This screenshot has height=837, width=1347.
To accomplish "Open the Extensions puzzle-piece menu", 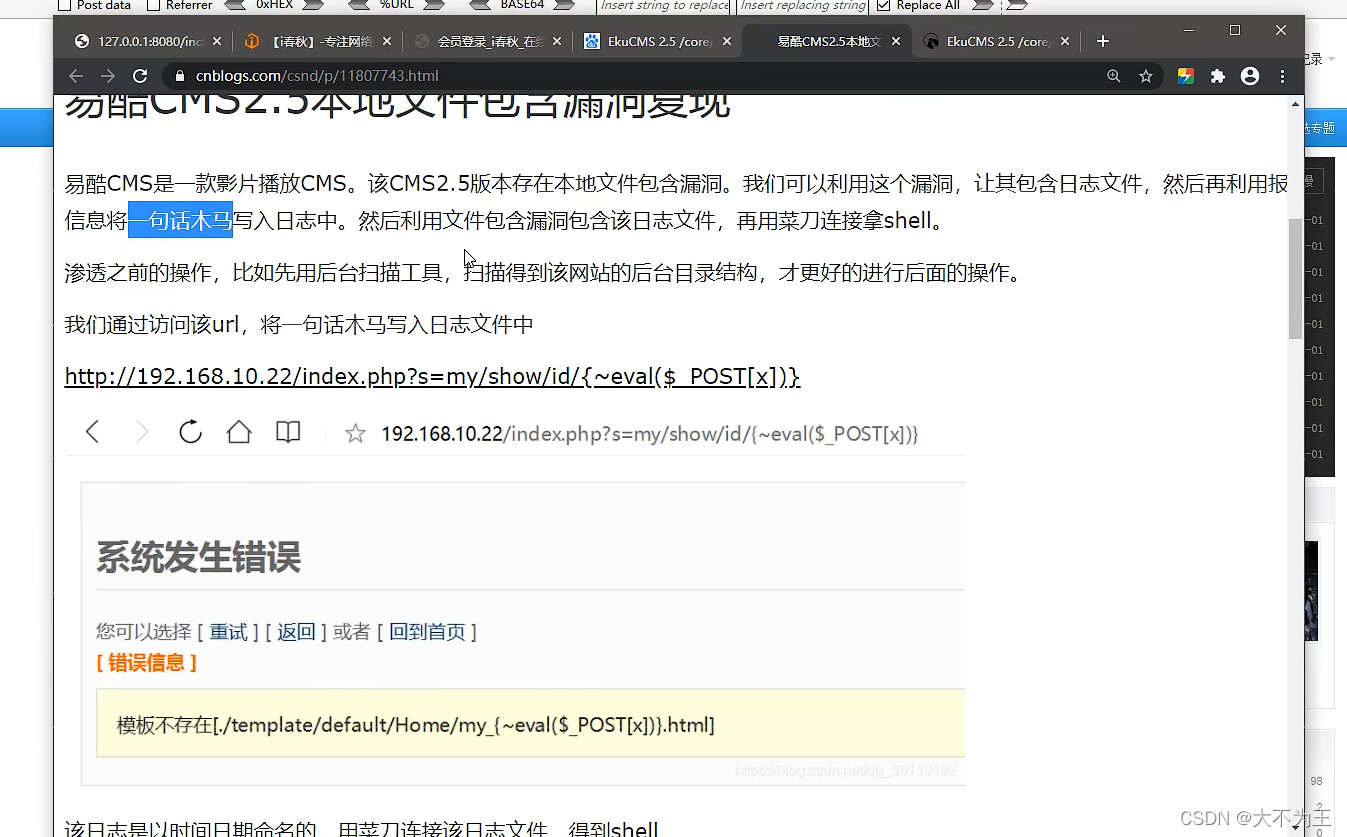I will click(x=1218, y=76).
